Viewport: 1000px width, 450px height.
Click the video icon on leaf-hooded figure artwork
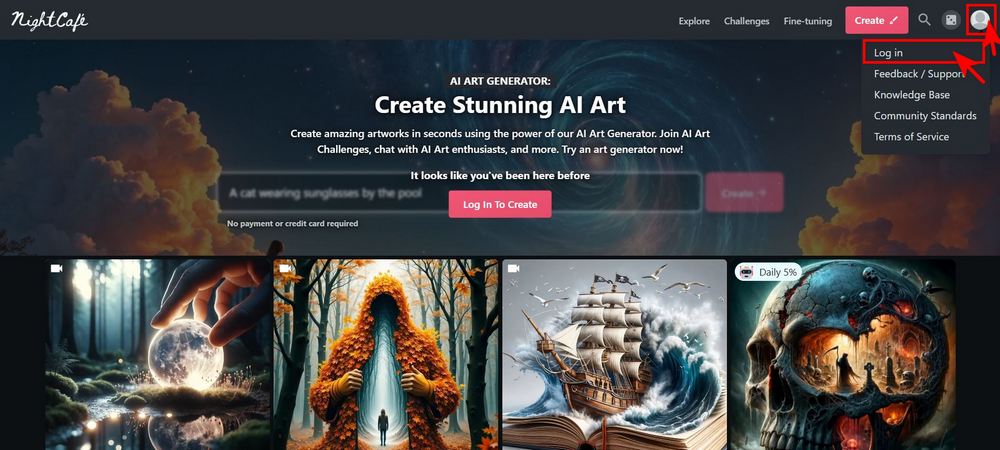[285, 268]
